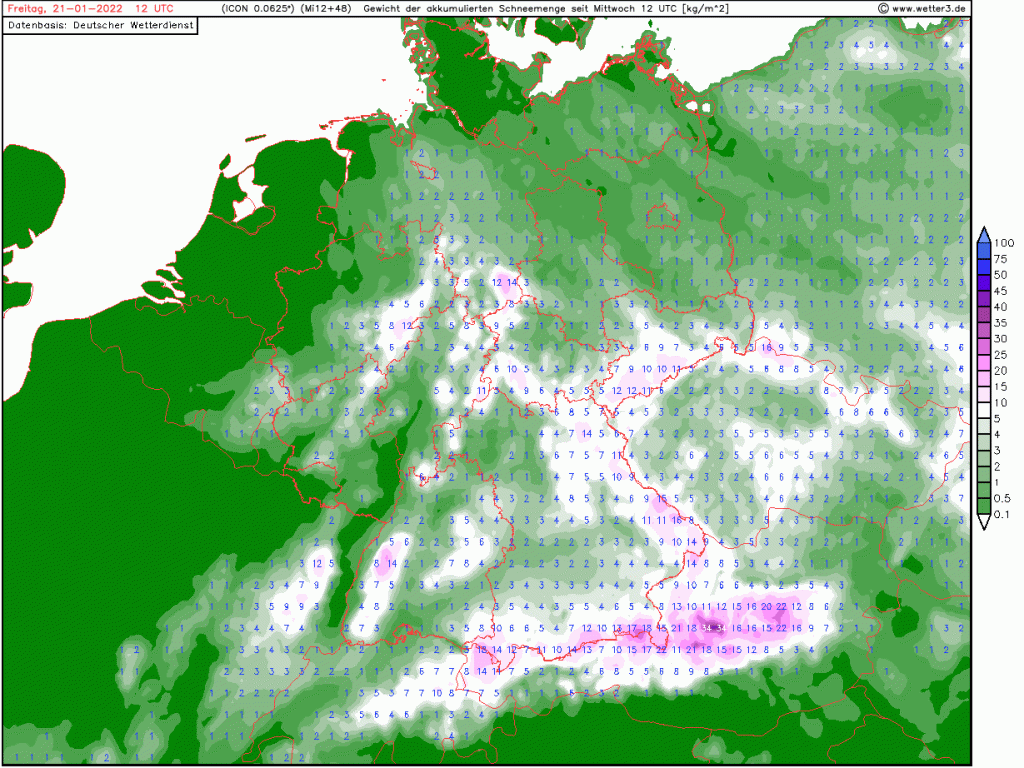Click the blue arrow atop the legend
Image resolution: width=1024 pixels, height=768 pixels.
pyautogui.click(x=984, y=234)
